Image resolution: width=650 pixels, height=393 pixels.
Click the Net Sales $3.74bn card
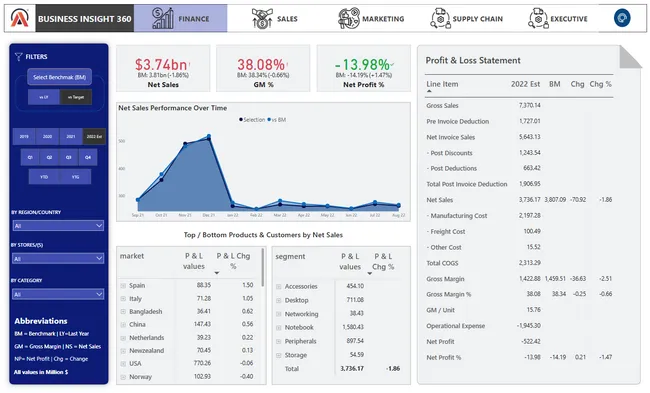(x=163, y=68)
